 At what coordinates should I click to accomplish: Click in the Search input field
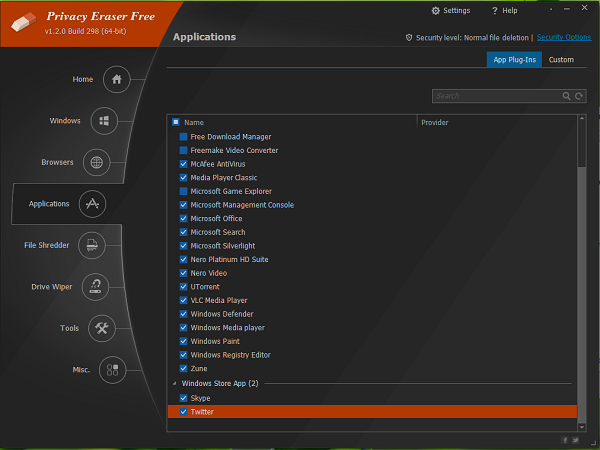(497, 96)
